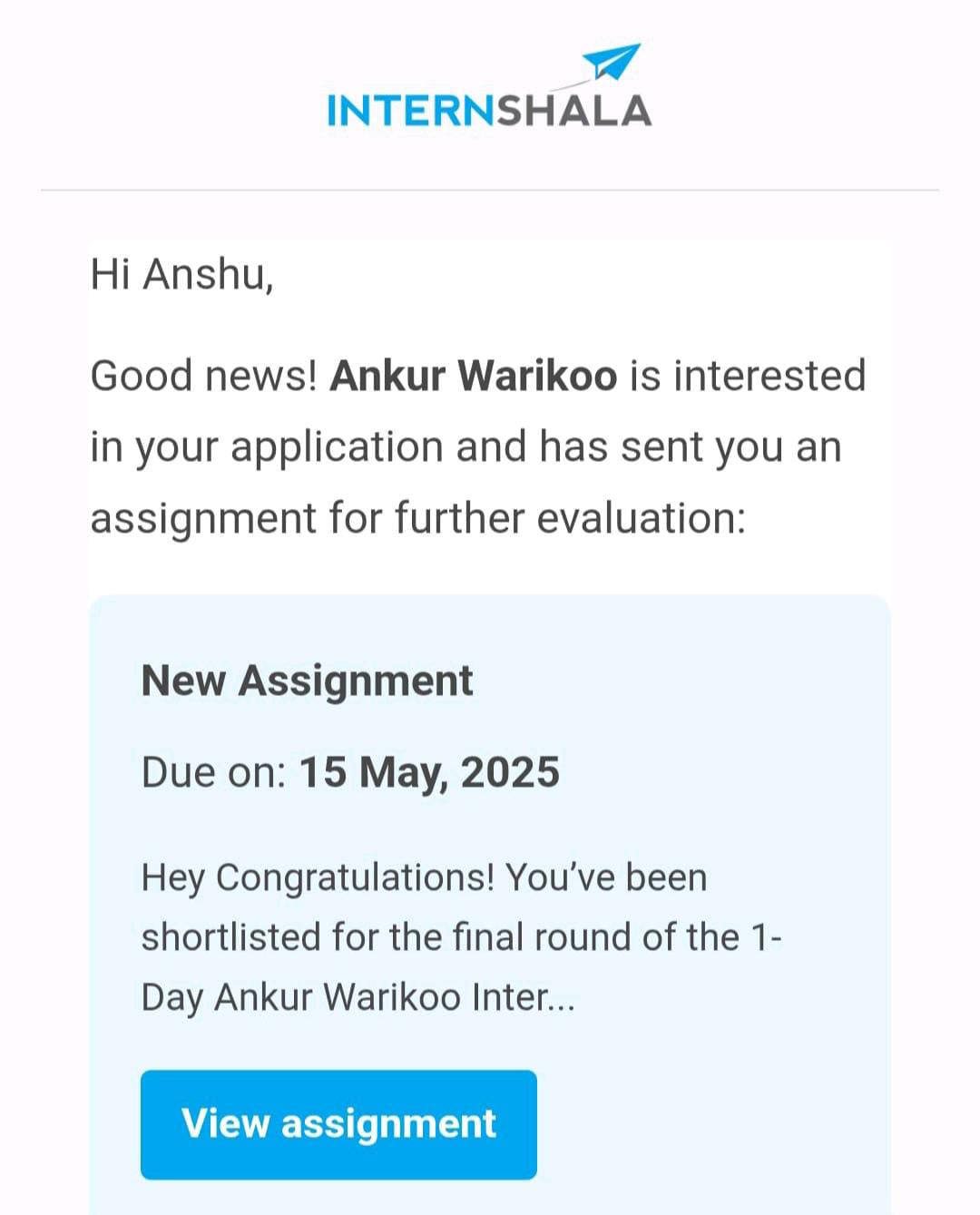Click the 'assignment for further evaluation:' line
The image size is (980, 1215).
(x=417, y=518)
